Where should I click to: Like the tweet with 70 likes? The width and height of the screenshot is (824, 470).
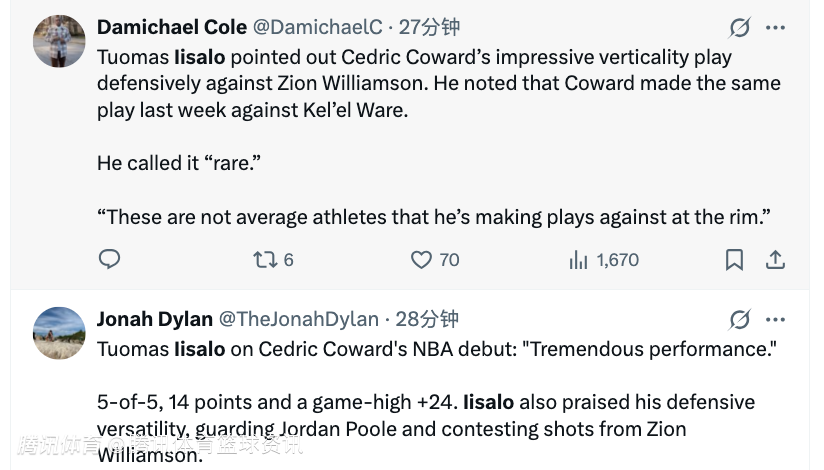(x=422, y=260)
